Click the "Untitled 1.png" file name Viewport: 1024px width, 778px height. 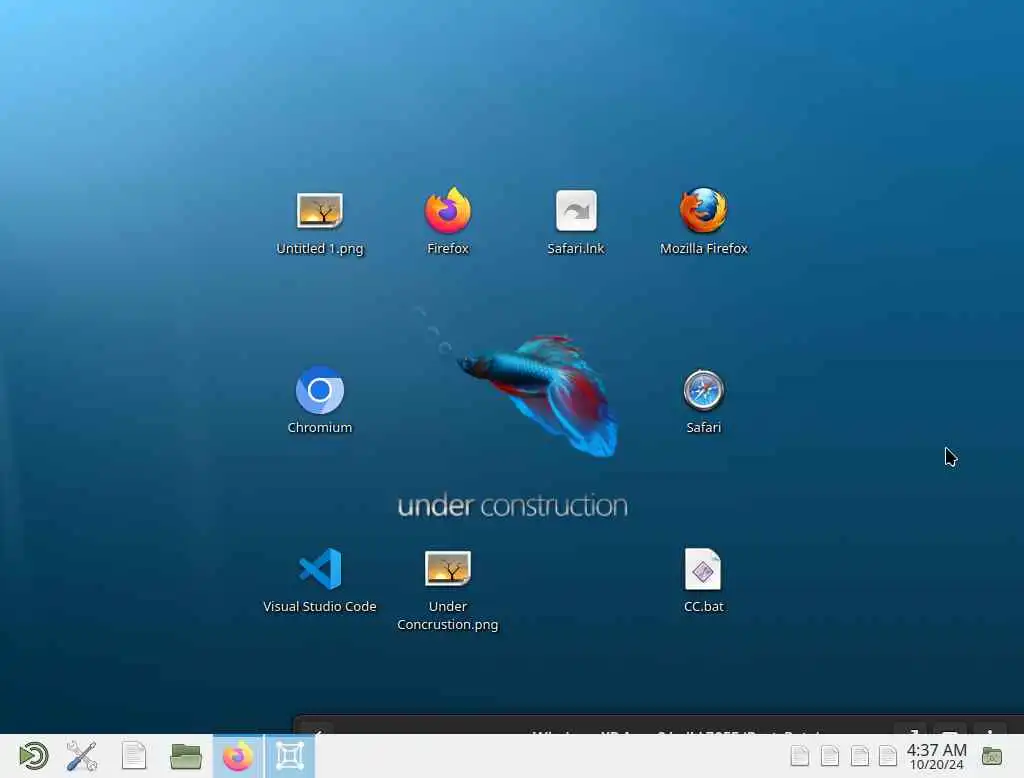pyautogui.click(x=319, y=248)
